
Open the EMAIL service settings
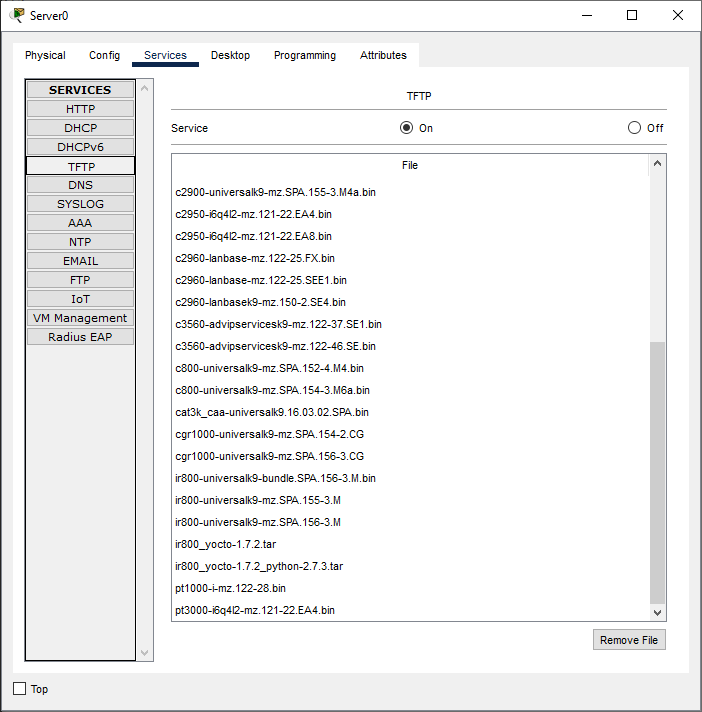(x=80, y=261)
